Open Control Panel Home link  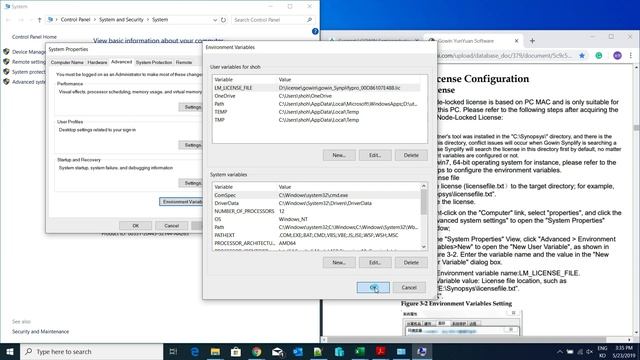(x=34, y=37)
